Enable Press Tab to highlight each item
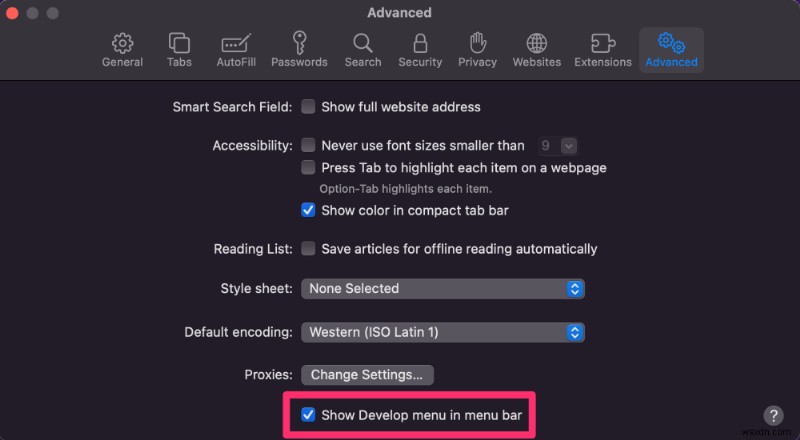This screenshot has width=800, height=440. pos(308,167)
